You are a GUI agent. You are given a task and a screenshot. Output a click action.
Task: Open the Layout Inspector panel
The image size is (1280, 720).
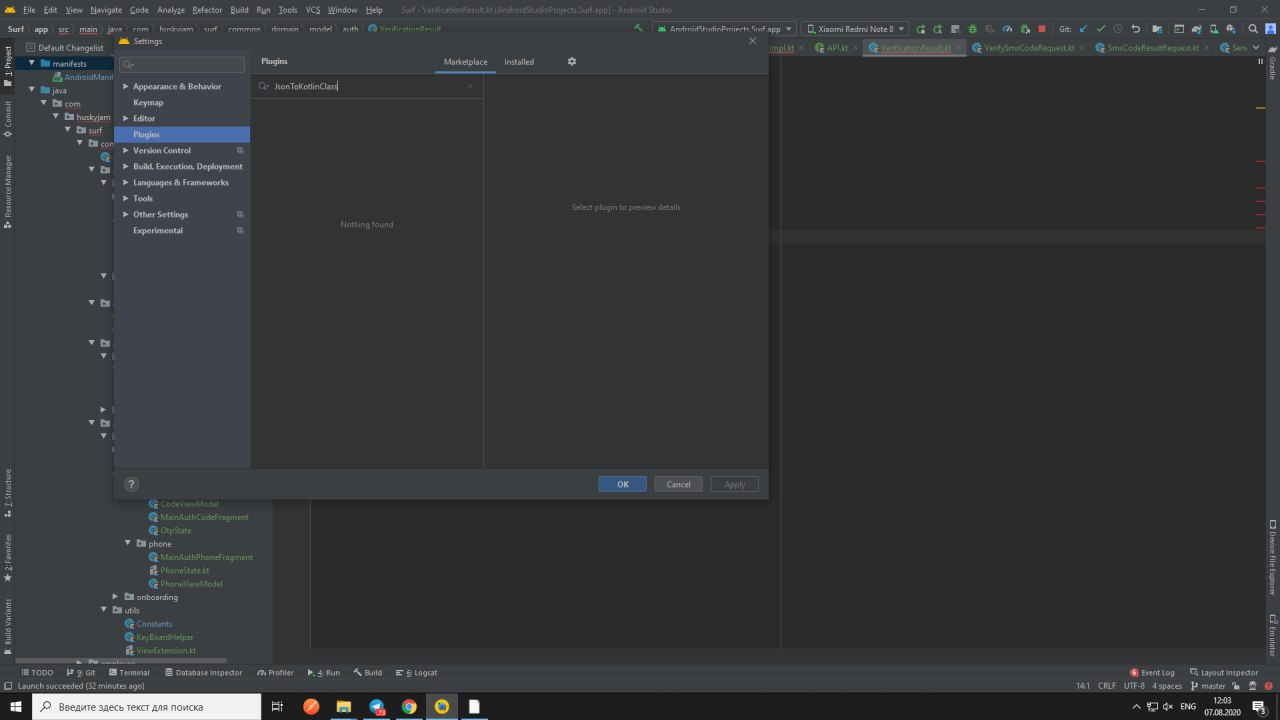(x=1224, y=673)
